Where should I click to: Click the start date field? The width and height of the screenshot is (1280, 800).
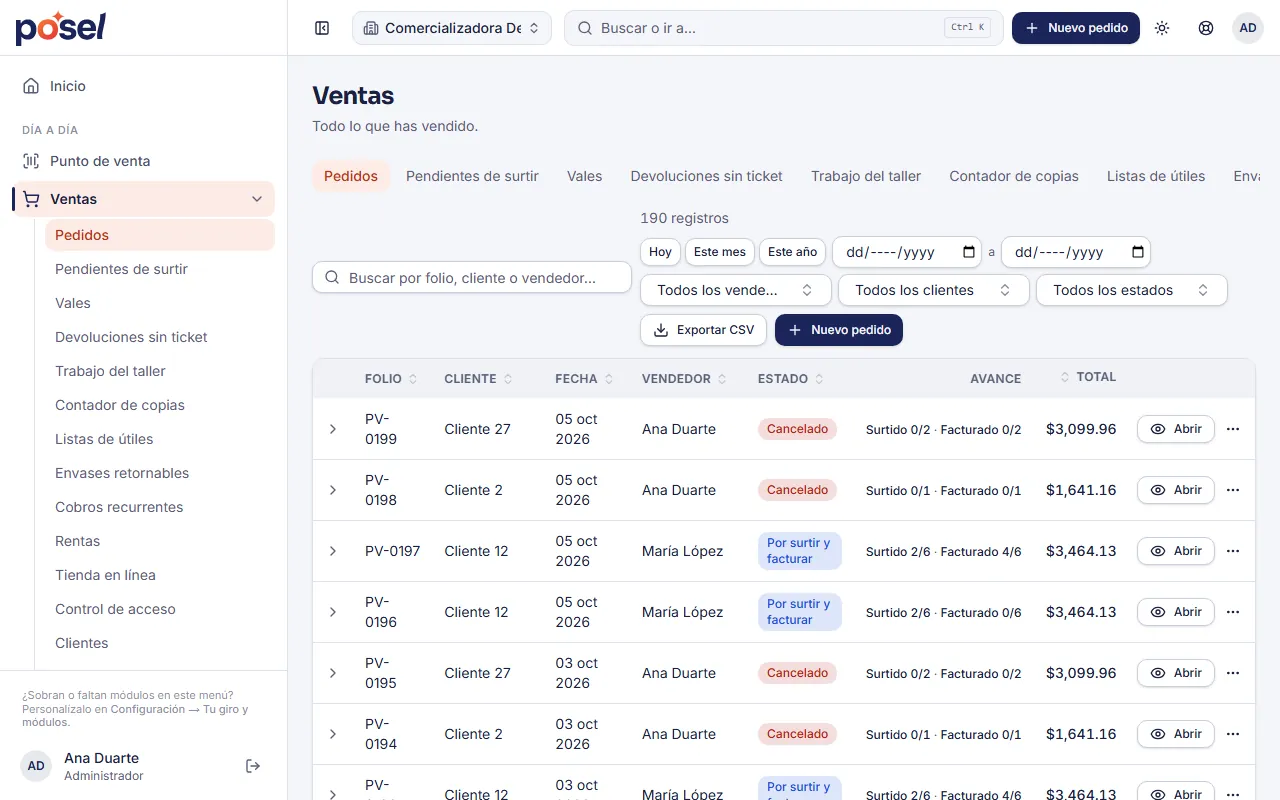click(907, 252)
